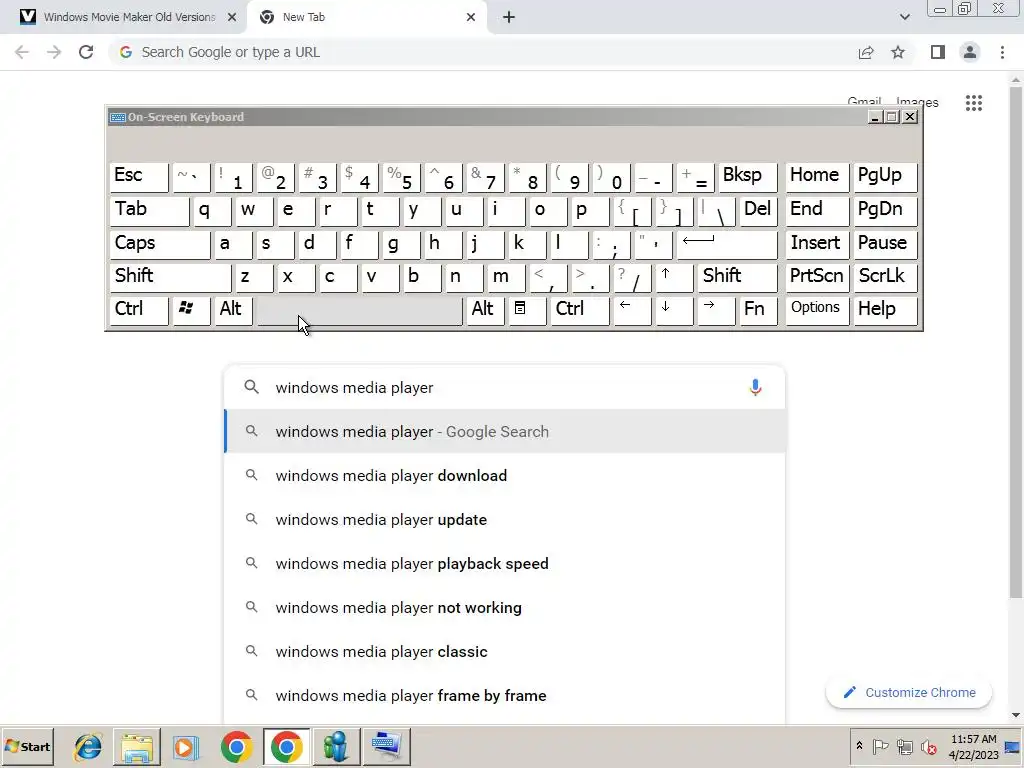This screenshot has height=768, width=1024.
Task: Click the Options key on keyboard
Action: [x=817, y=311]
